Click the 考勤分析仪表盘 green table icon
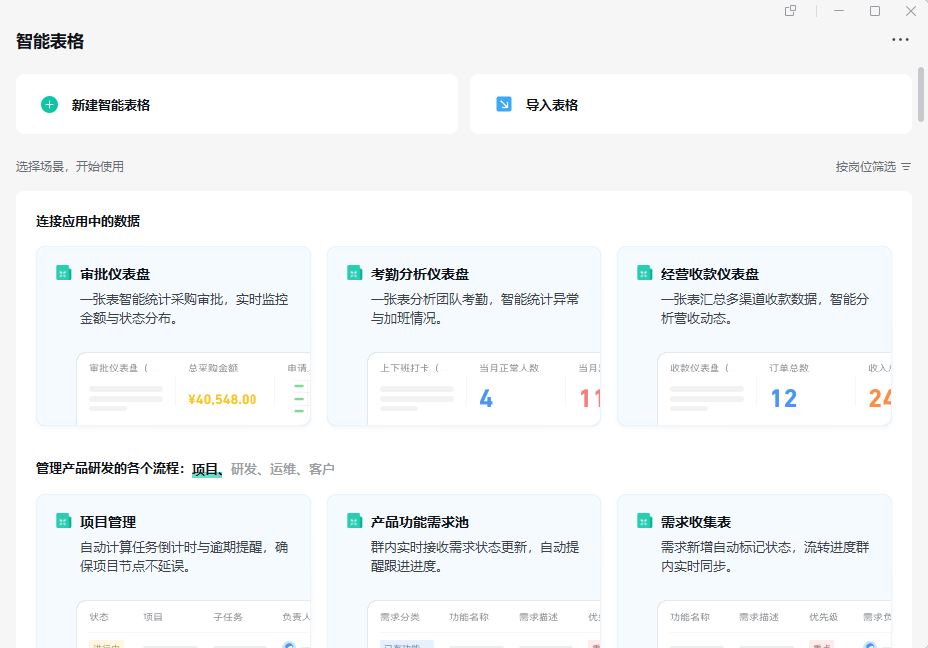Image resolution: width=928 pixels, height=648 pixels. click(x=352, y=273)
